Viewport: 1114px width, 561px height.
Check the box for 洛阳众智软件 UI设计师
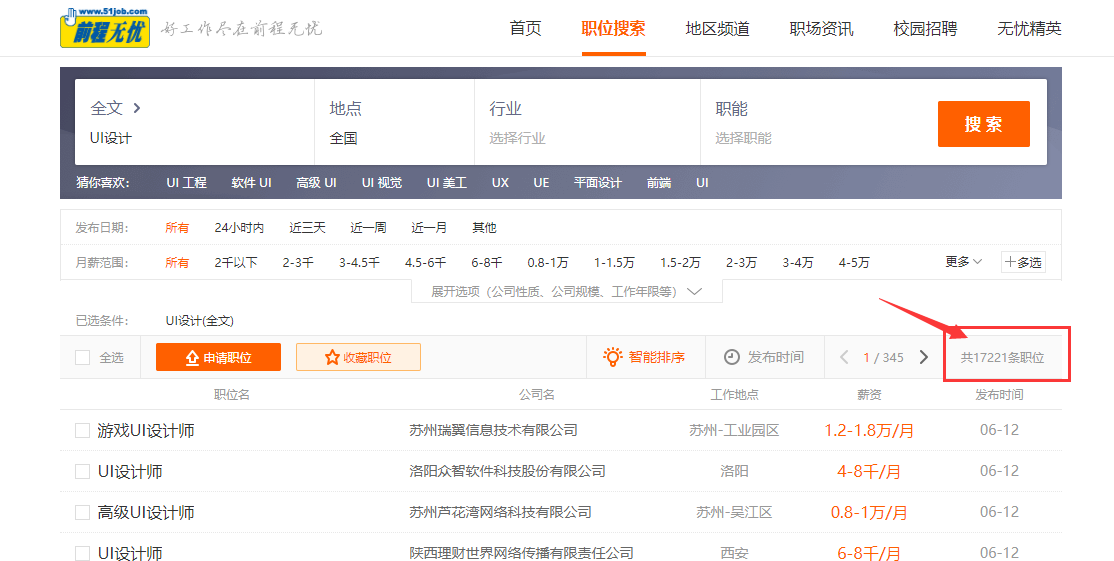(x=82, y=472)
